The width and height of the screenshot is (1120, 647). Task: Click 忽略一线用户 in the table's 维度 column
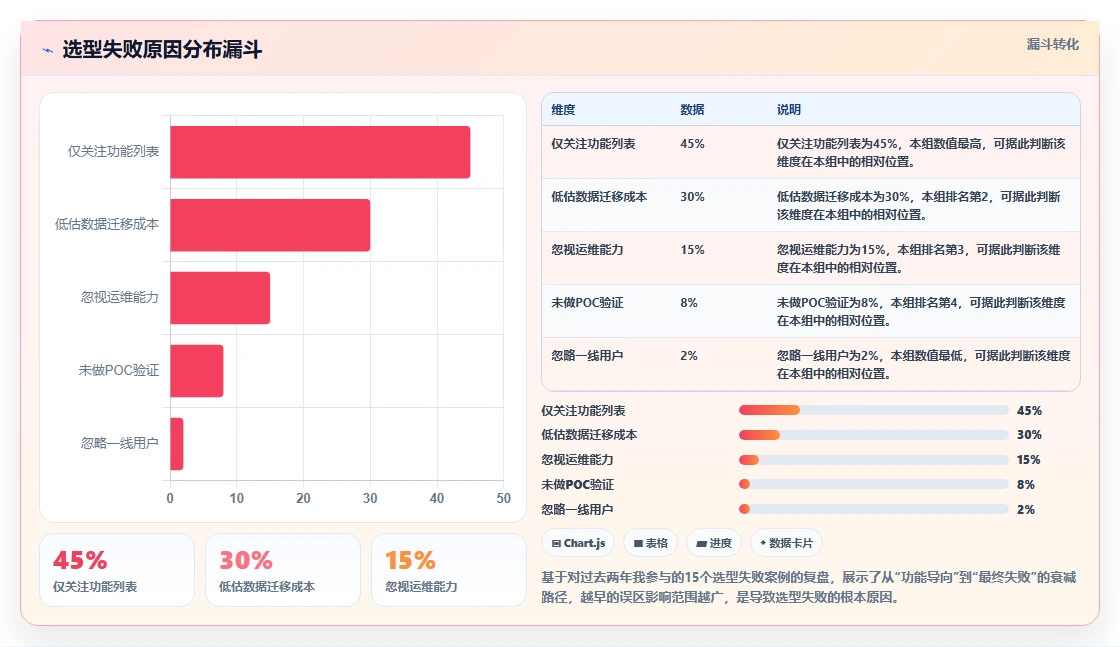click(x=587, y=355)
